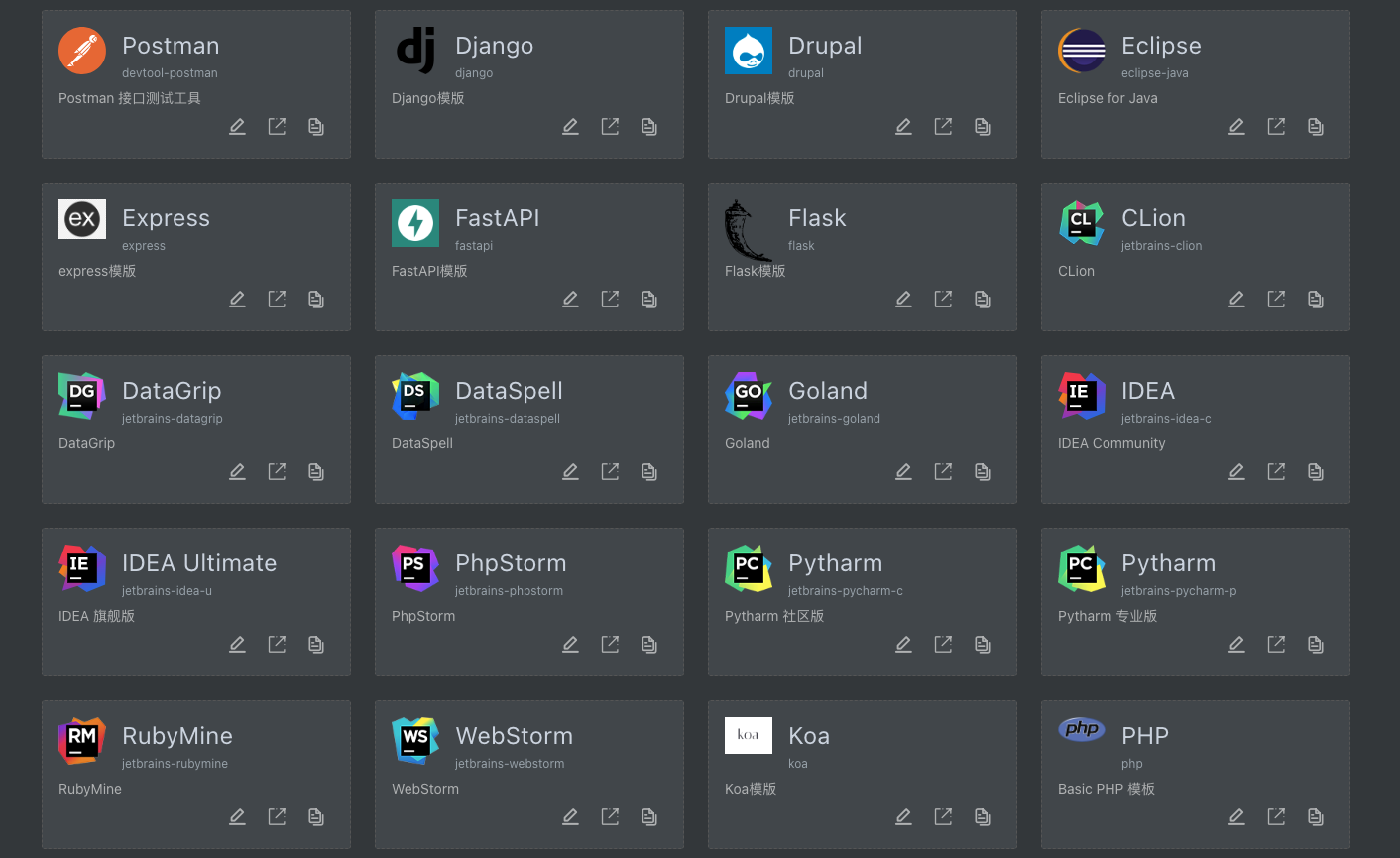Select the Koa card title text
Image resolution: width=1400 pixels, height=858 pixels.
(808, 736)
